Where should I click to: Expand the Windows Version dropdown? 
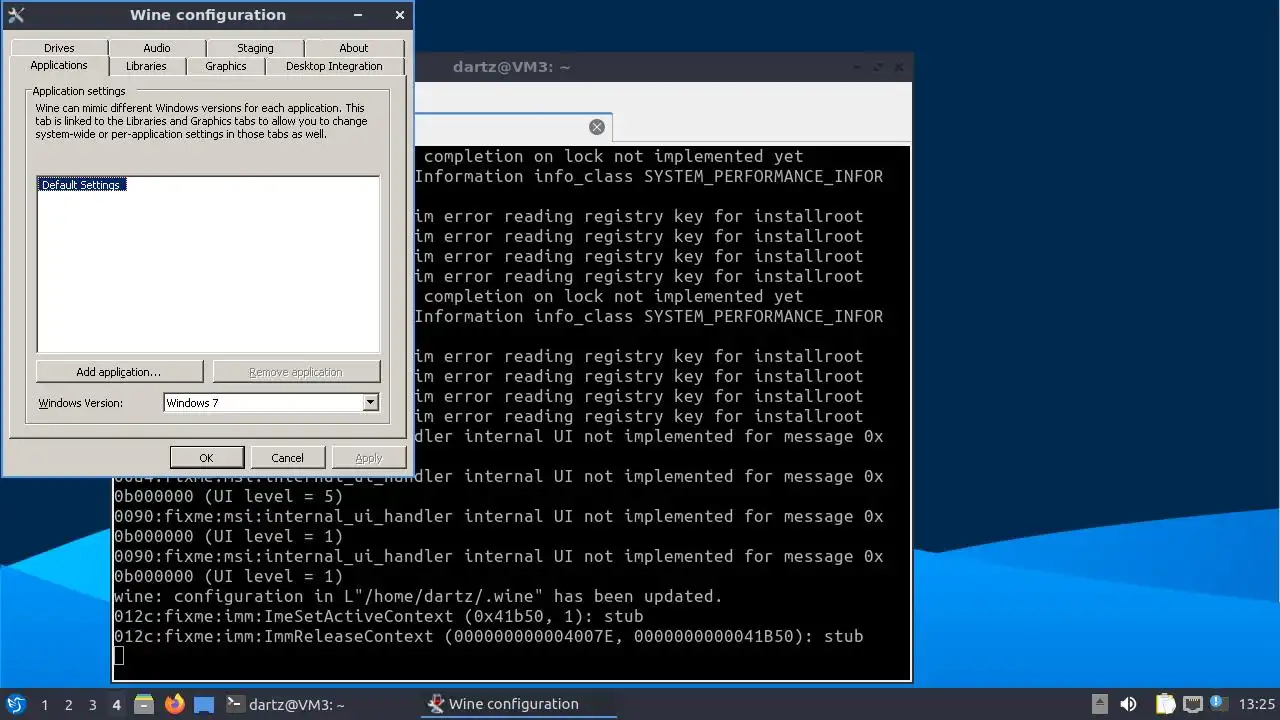click(x=370, y=403)
